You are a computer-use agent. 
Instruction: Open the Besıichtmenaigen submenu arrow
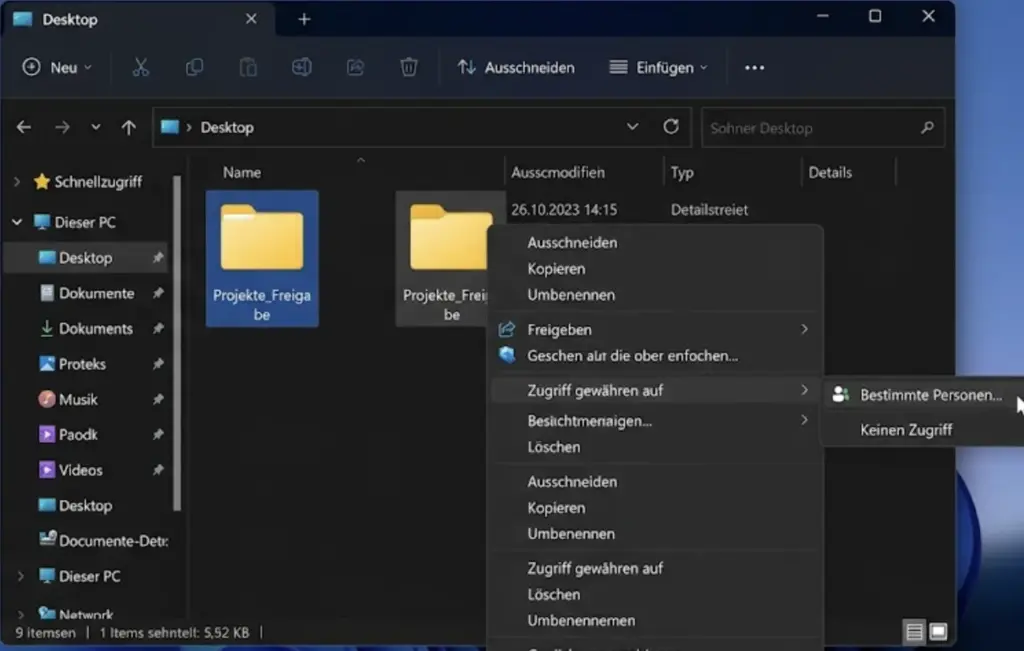pyautogui.click(x=805, y=420)
